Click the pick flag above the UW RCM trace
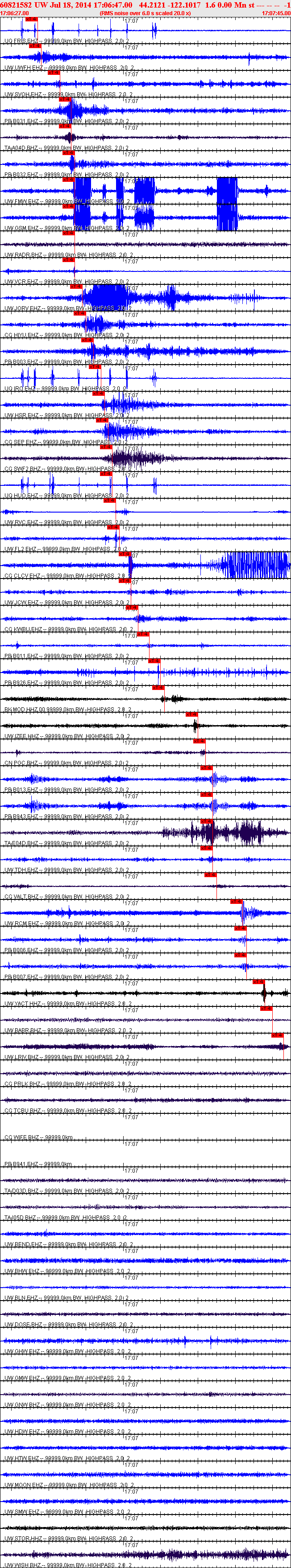Screen dimensions: 291x1568 pos(237,902)
